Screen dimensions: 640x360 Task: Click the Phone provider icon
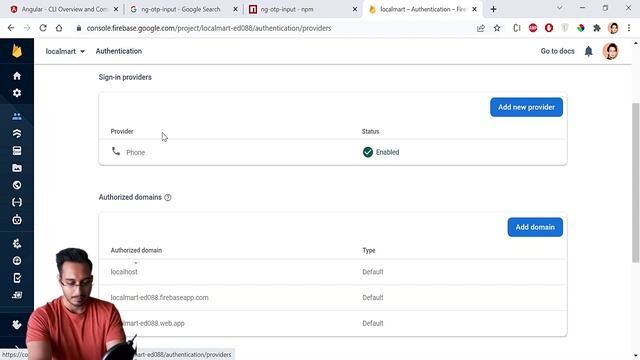point(116,151)
